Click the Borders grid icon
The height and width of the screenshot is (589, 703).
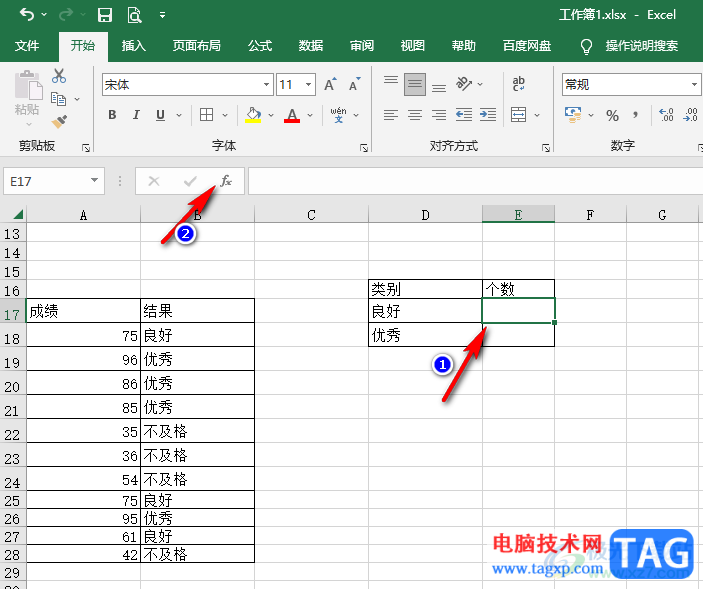[x=207, y=115]
